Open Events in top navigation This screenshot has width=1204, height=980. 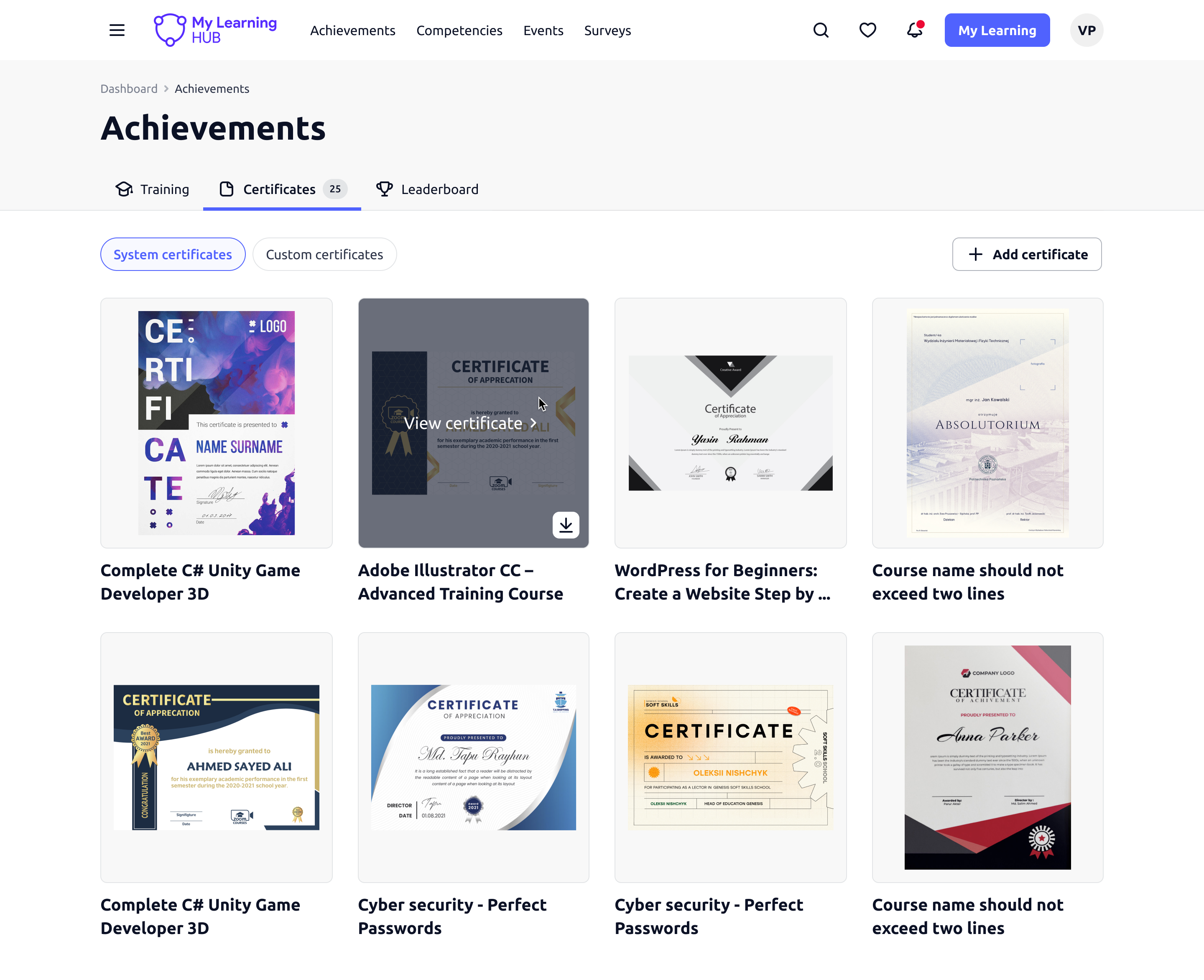543,31
